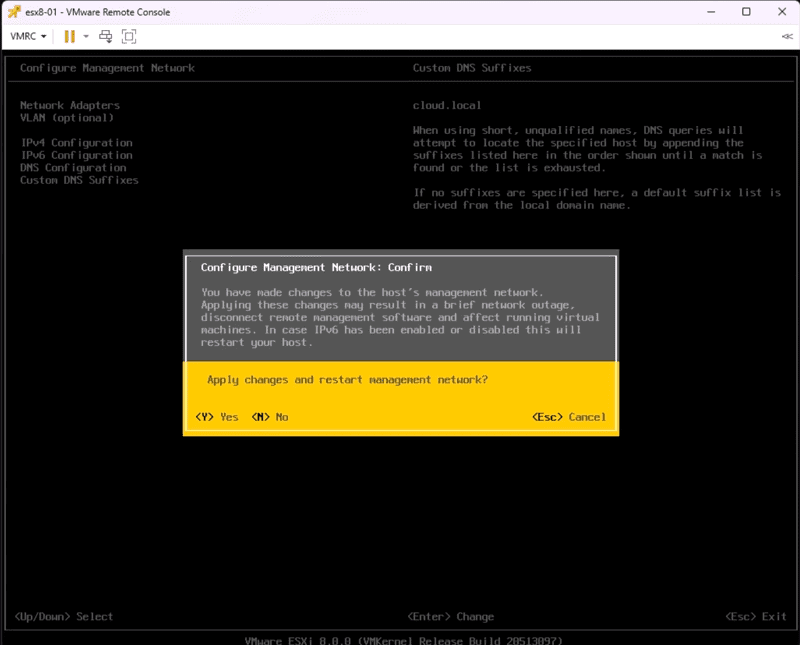Image resolution: width=800 pixels, height=645 pixels.
Task: Pause the virtual machine
Action: [x=70, y=36]
